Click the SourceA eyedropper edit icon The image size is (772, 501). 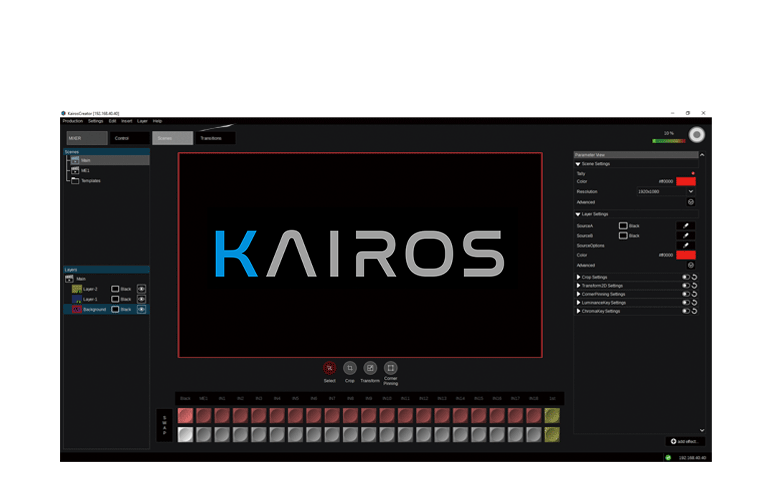coord(686,226)
